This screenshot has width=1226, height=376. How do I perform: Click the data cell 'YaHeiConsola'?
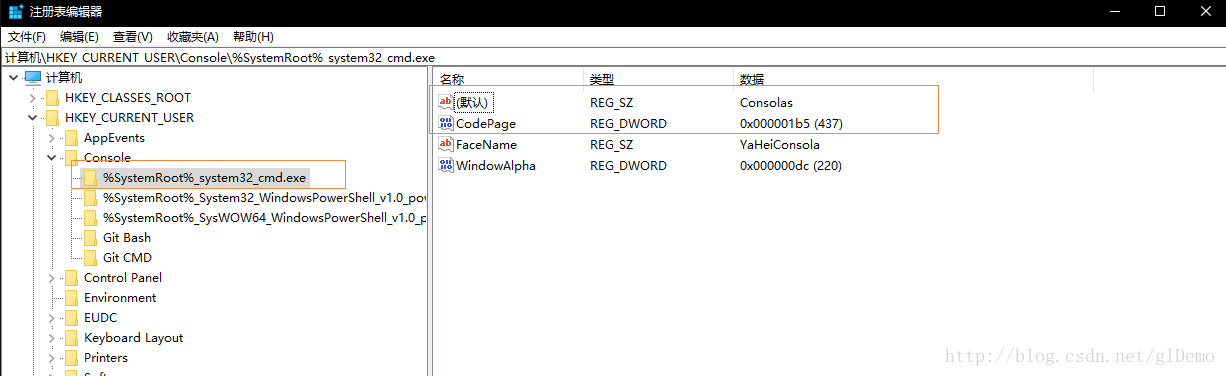(779, 145)
